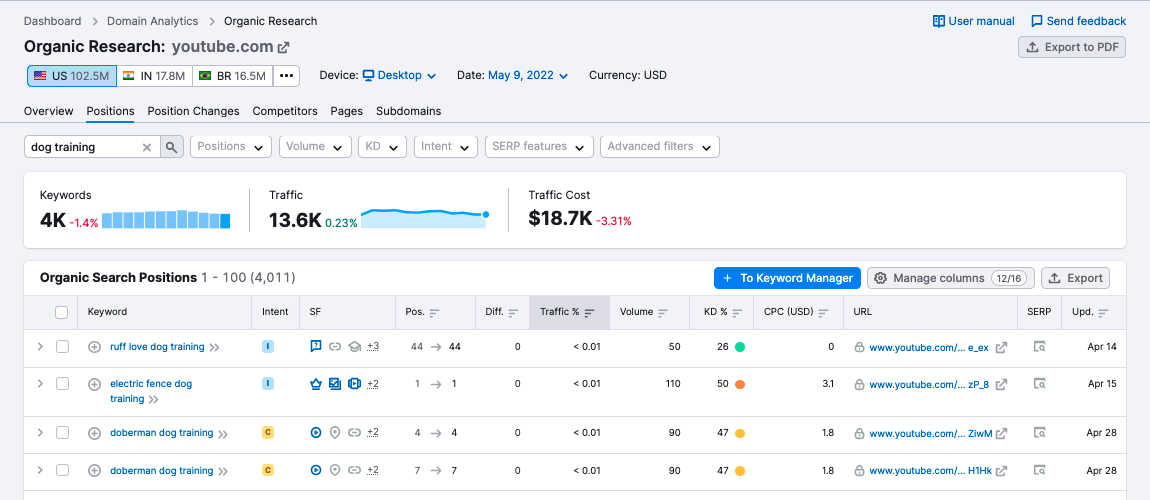Open external link icon next to youtube.com
1150x500 pixels.
[284, 47]
